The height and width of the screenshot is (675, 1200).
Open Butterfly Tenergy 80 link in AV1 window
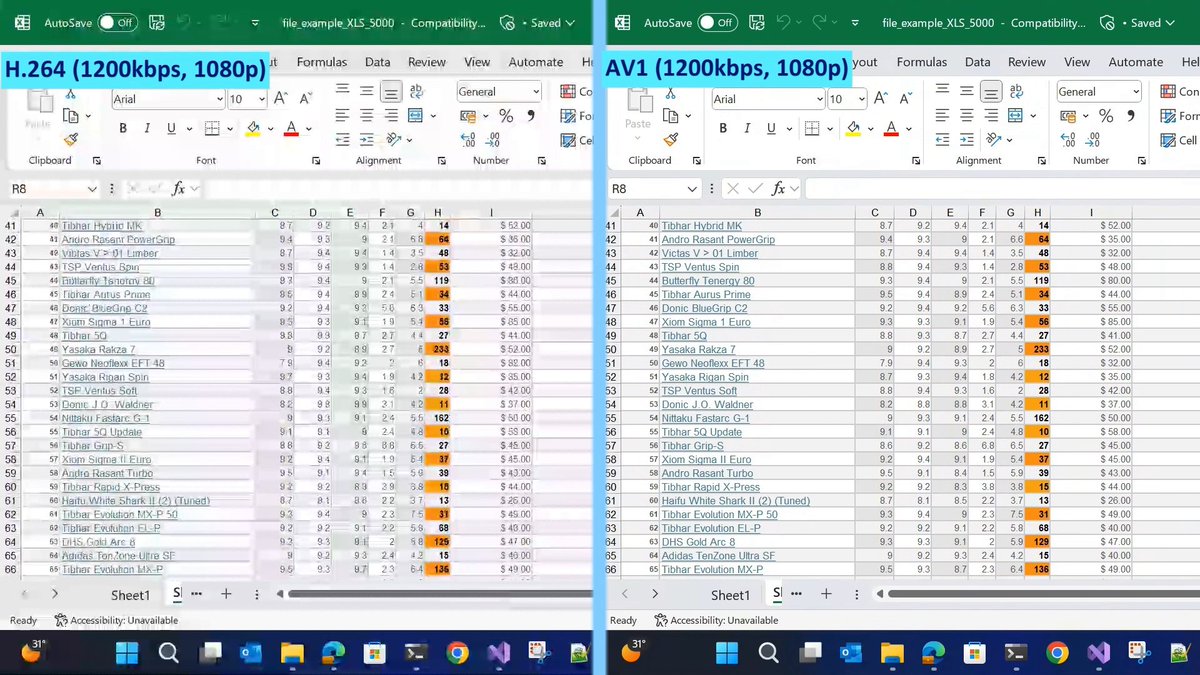(x=708, y=281)
